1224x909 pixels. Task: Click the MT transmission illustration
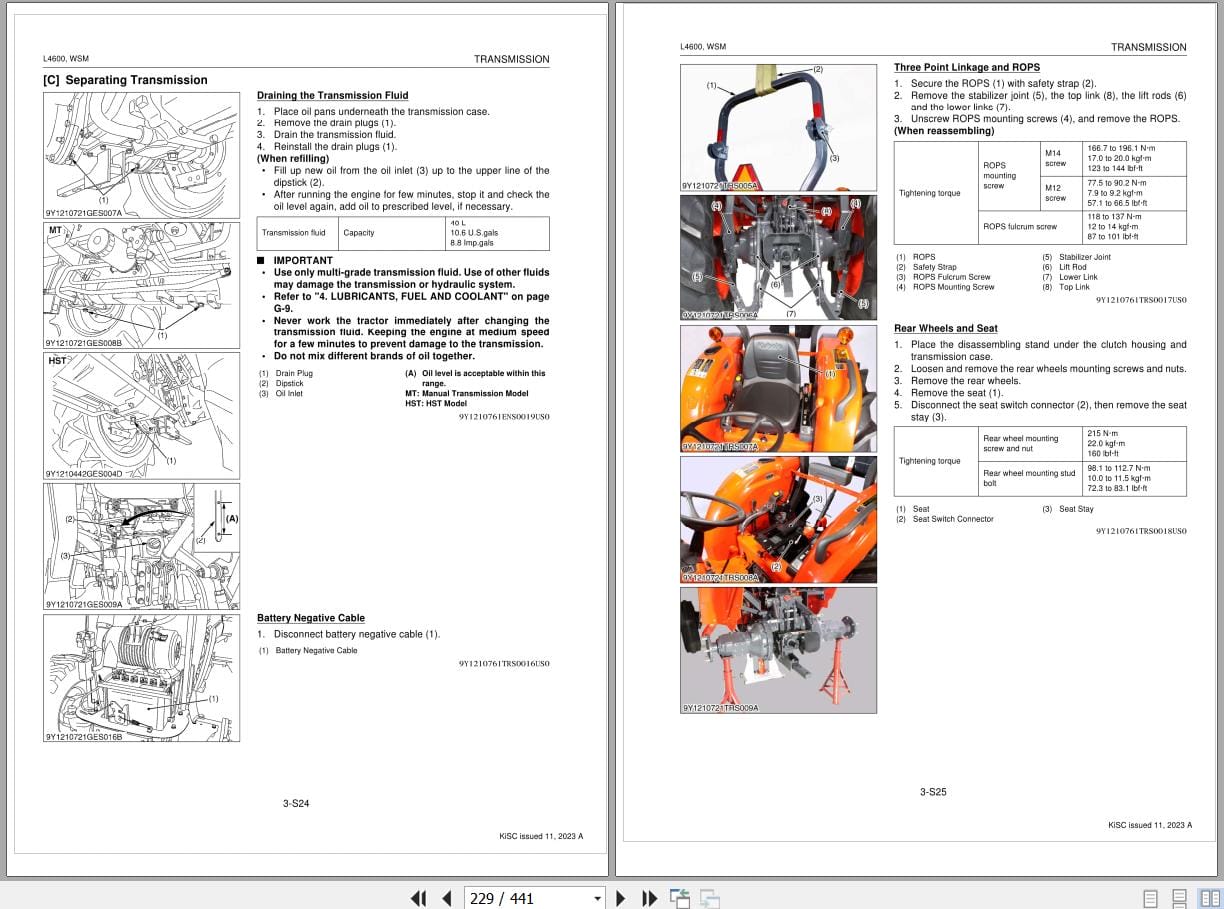click(141, 285)
